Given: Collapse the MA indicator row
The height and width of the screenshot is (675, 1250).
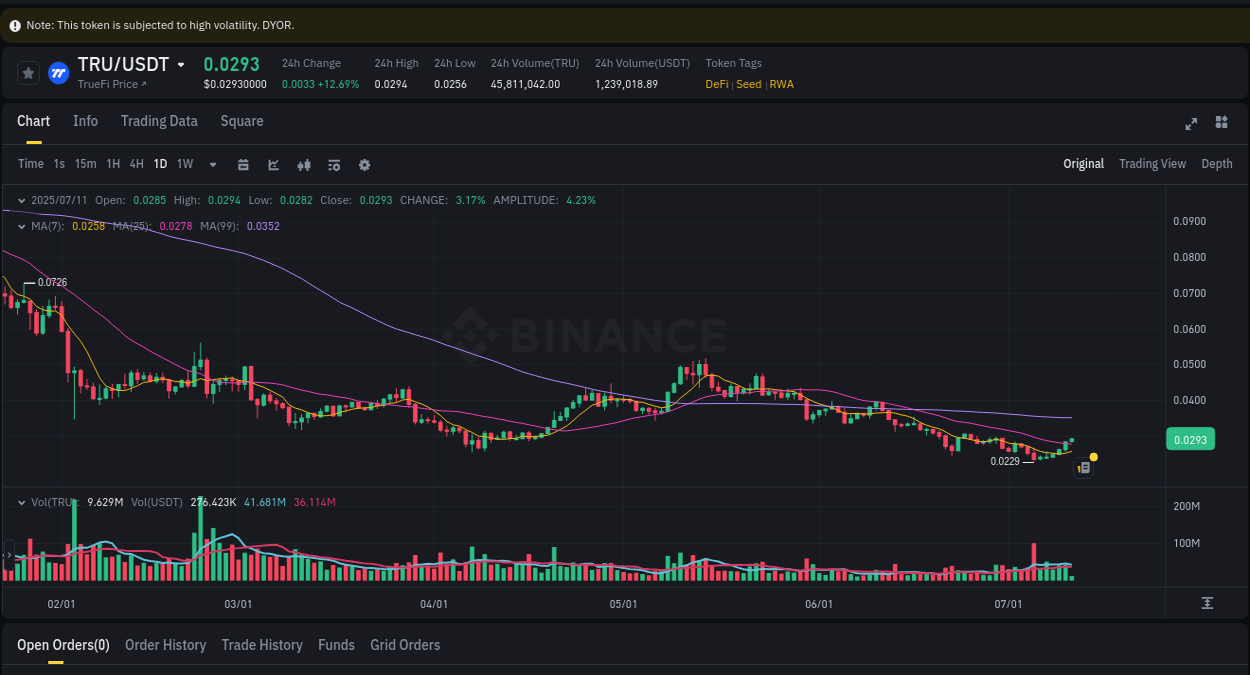Looking at the screenshot, I should pos(19,226).
